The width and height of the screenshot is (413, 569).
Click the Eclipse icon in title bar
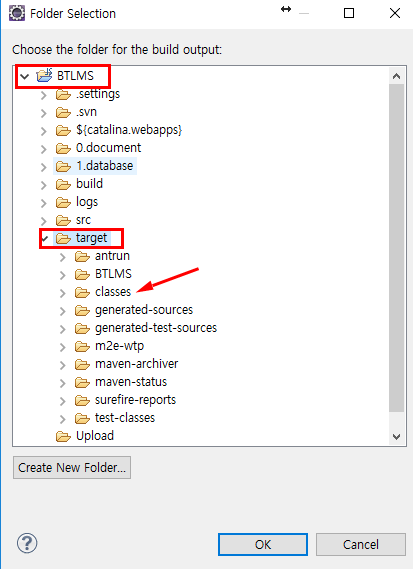17,13
